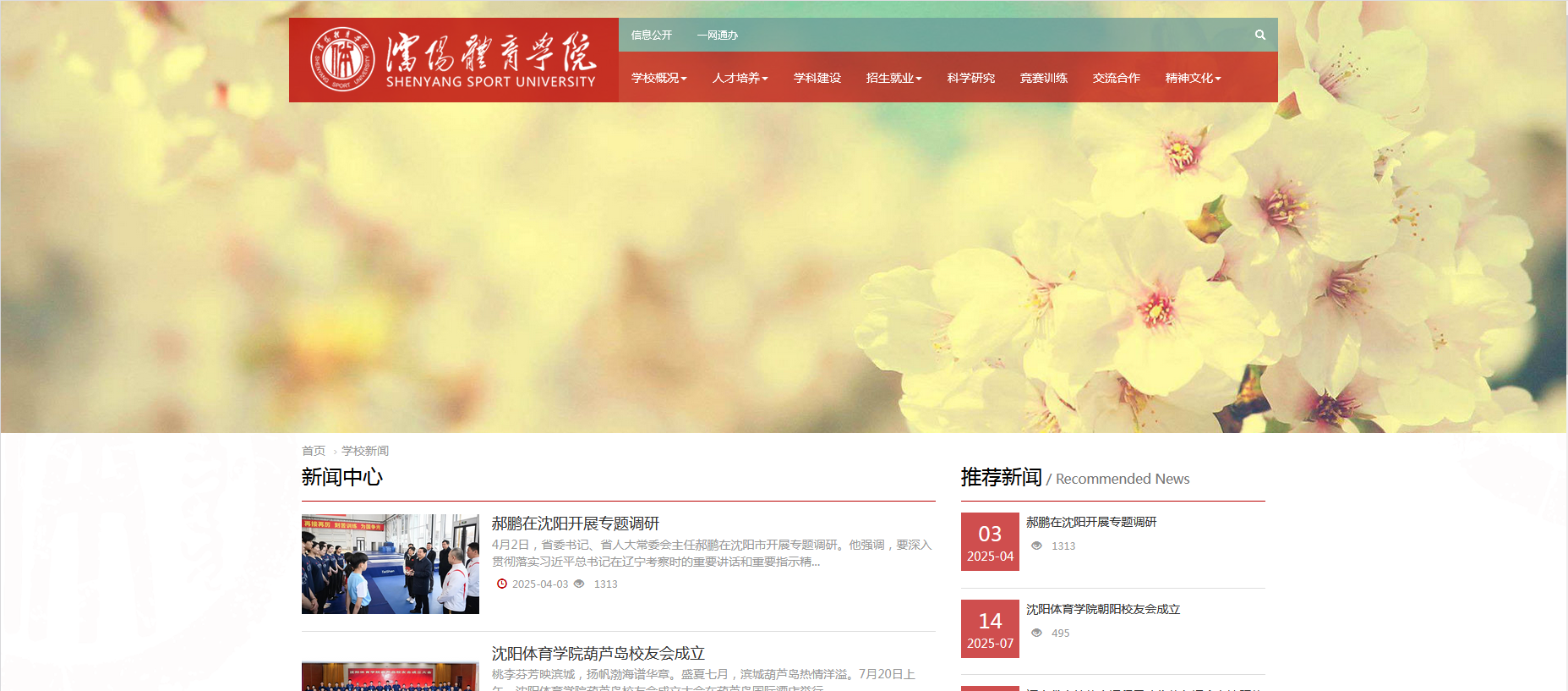Select the 竞赛训练 navigation item
The width and height of the screenshot is (1568, 691).
point(1043,78)
